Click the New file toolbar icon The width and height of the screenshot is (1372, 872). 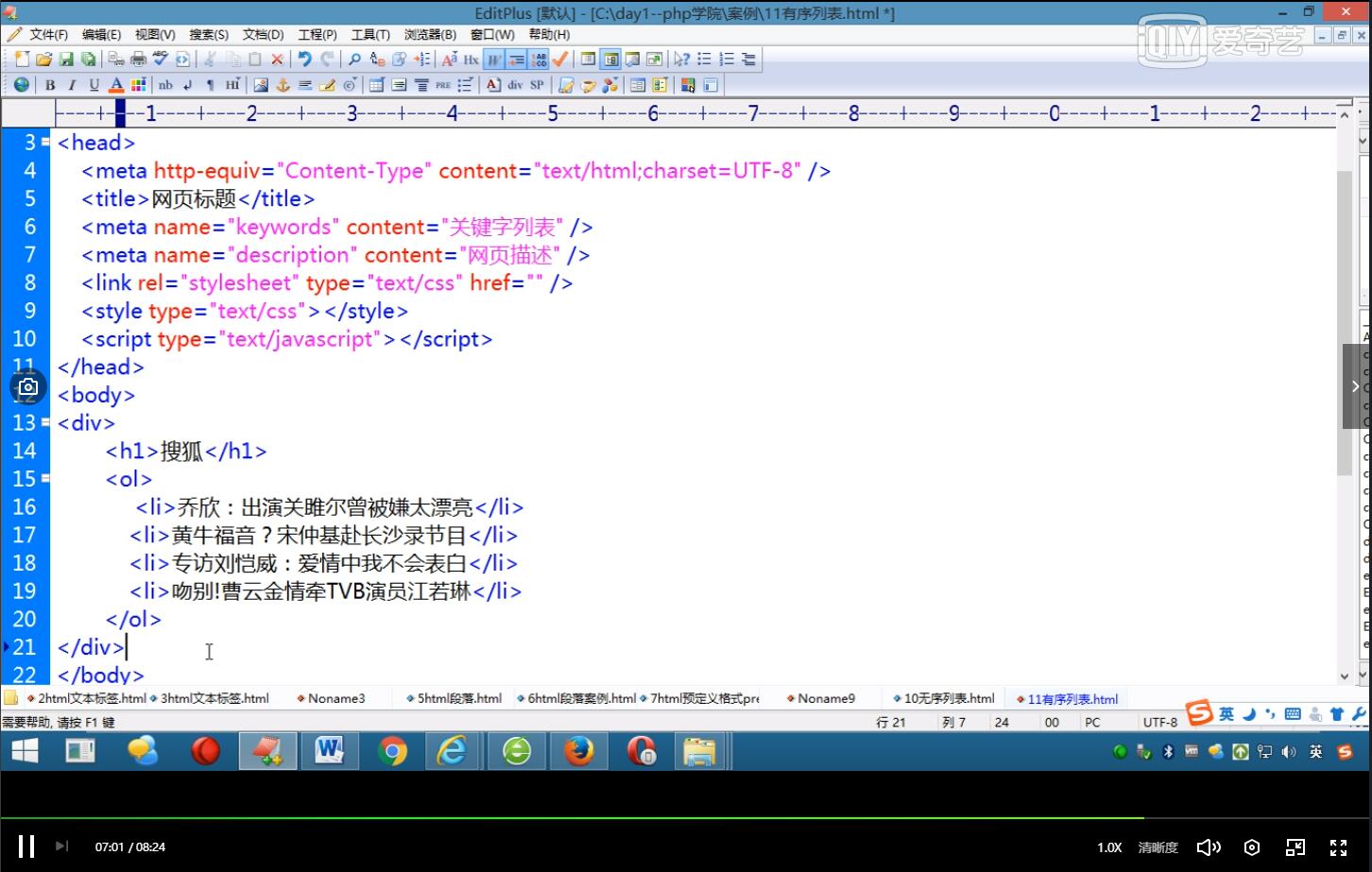[x=22, y=59]
